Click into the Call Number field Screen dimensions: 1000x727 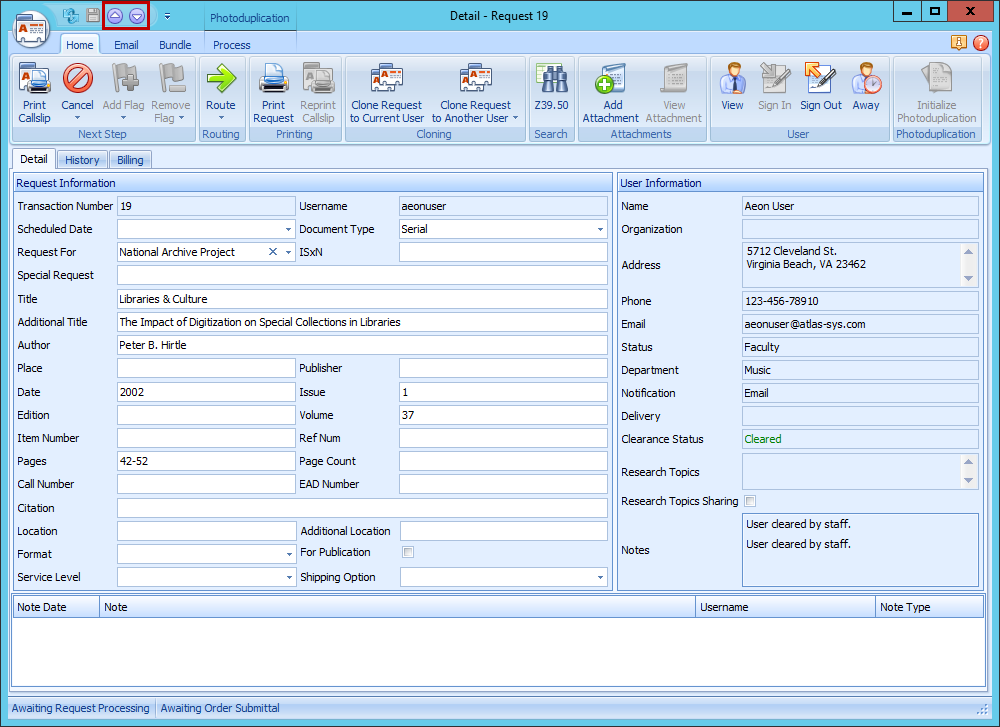(206, 485)
